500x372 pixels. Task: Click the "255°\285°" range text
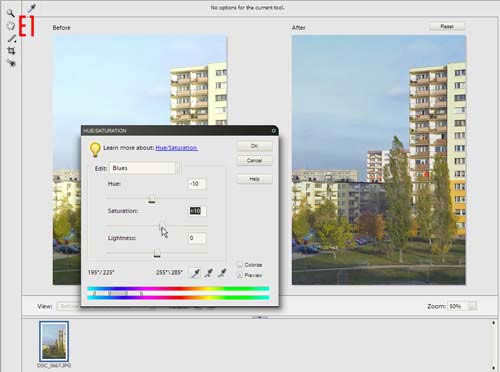[169, 273]
